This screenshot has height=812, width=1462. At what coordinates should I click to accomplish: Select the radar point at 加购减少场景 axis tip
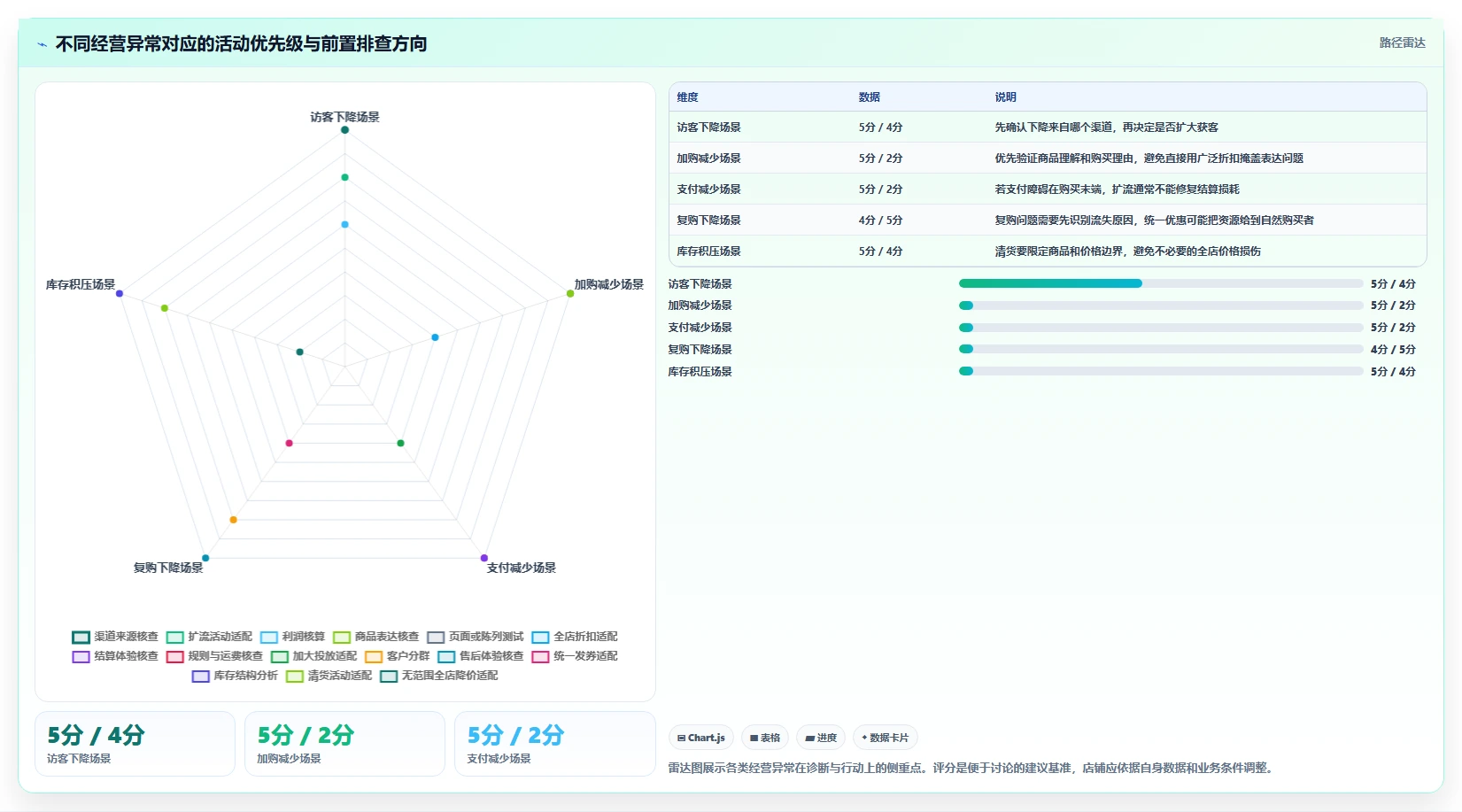pos(570,293)
